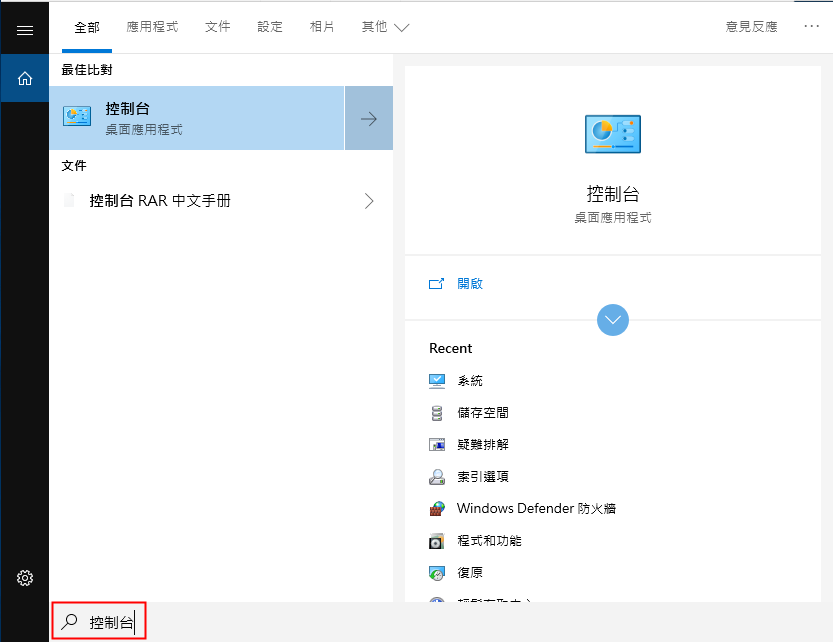Open the more options ellipsis
The width and height of the screenshot is (833, 642).
tap(811, 26)
